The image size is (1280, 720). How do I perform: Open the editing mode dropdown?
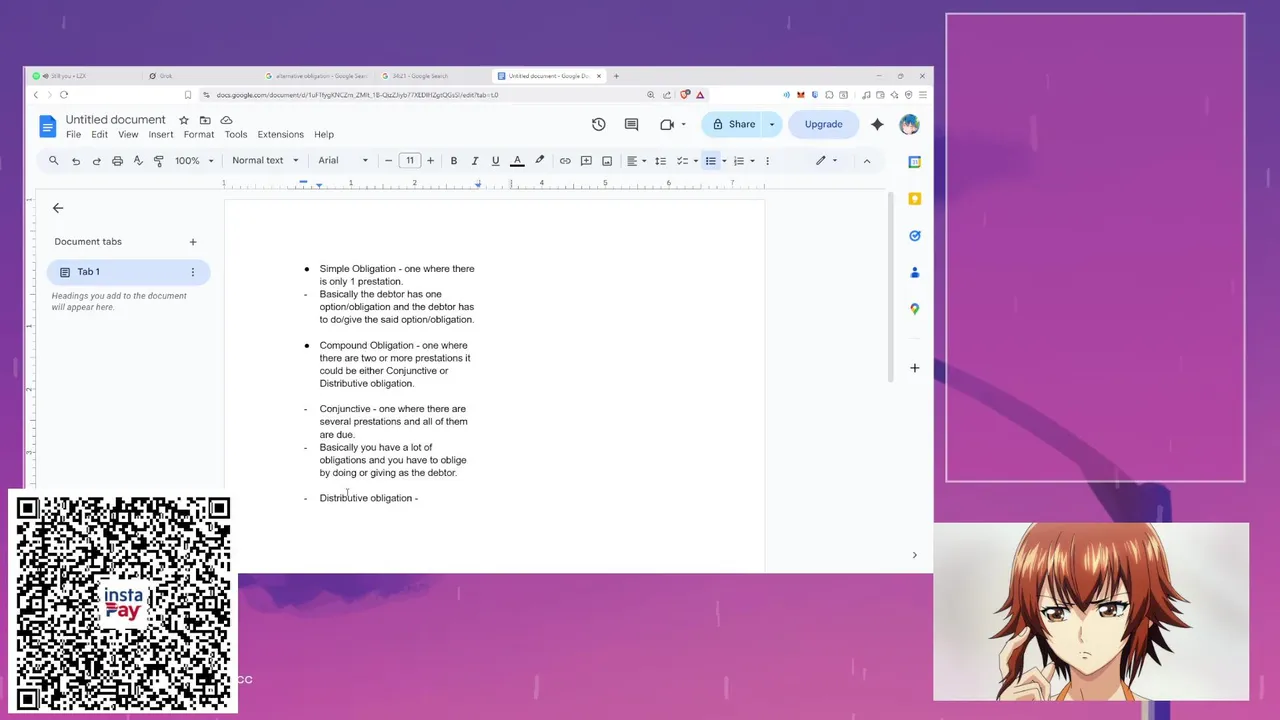pos(826,161)
